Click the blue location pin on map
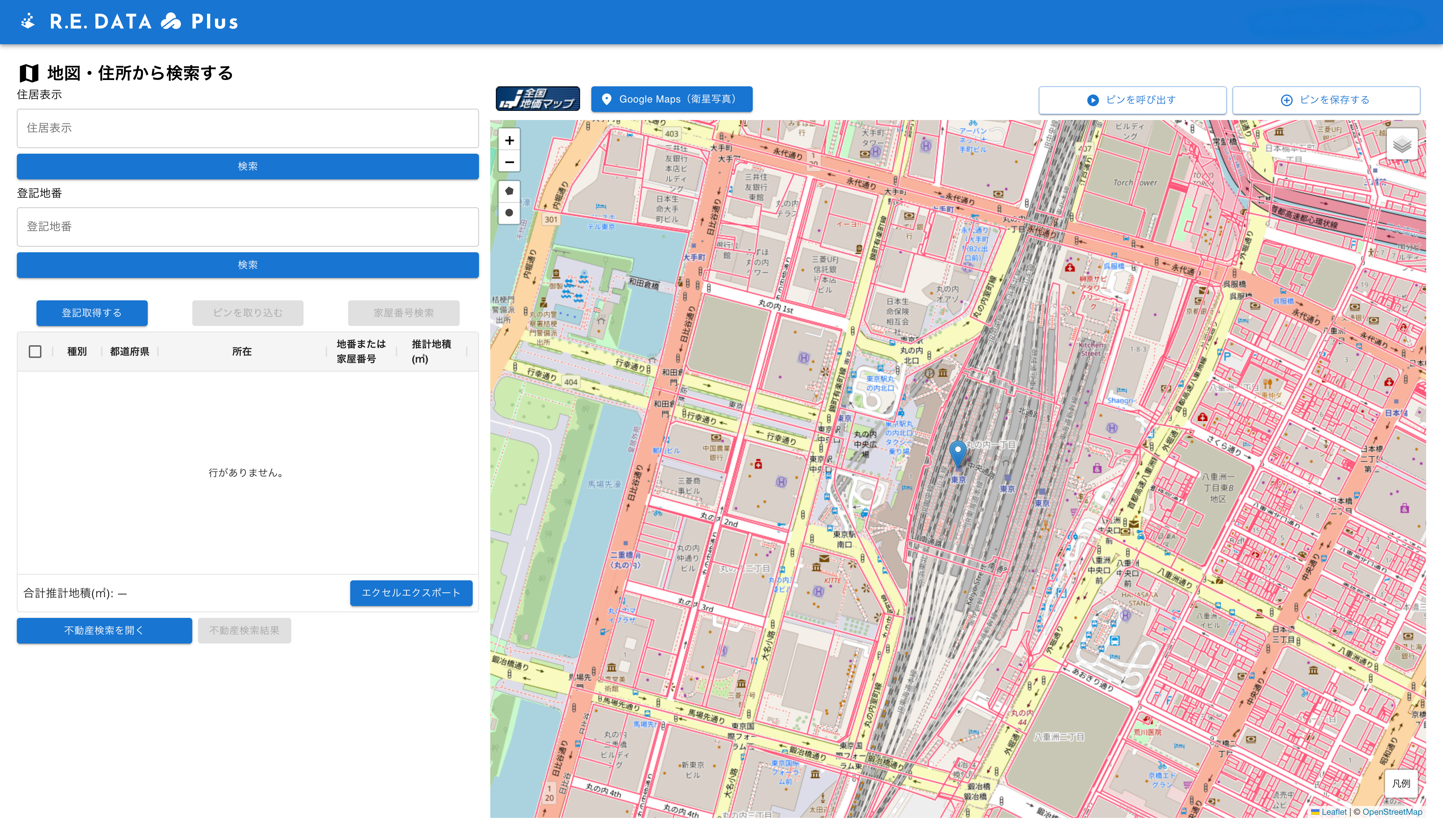 pyautogui.click(x=957, y=452)
